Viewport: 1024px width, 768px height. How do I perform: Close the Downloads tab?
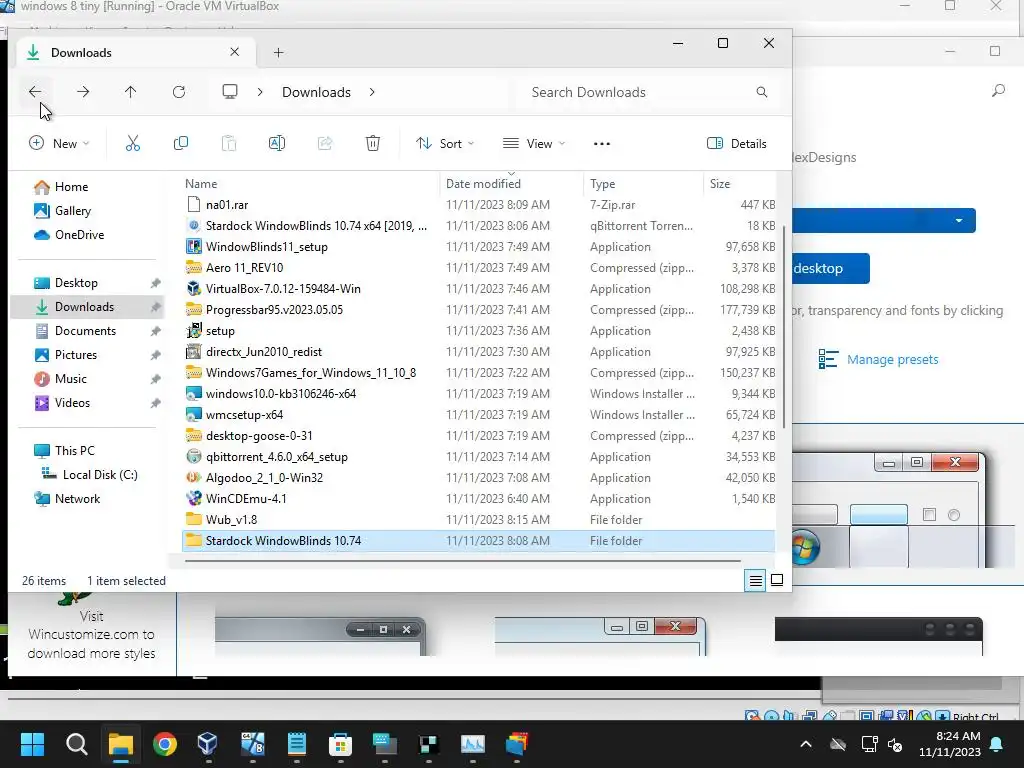click(x=234, y=52)
